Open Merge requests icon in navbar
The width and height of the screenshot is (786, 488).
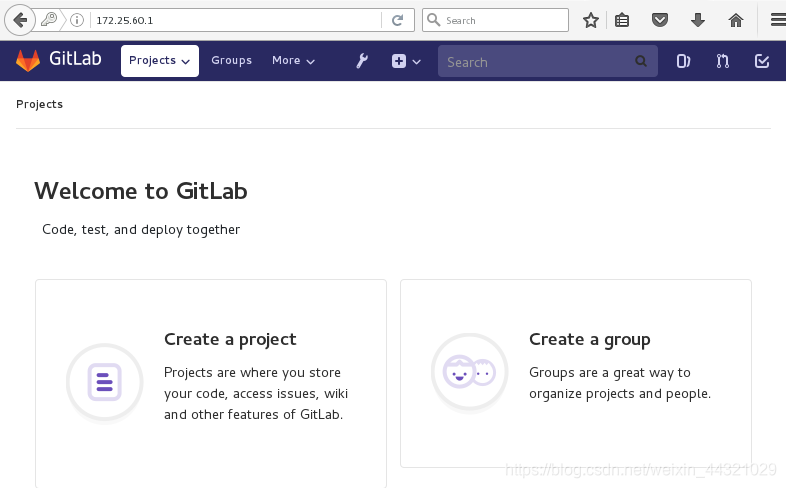coord(722,61)
